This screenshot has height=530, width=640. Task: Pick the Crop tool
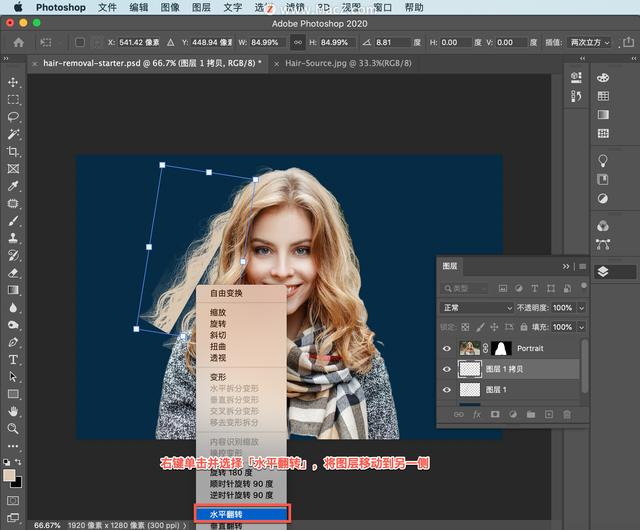tap(13, 151)
